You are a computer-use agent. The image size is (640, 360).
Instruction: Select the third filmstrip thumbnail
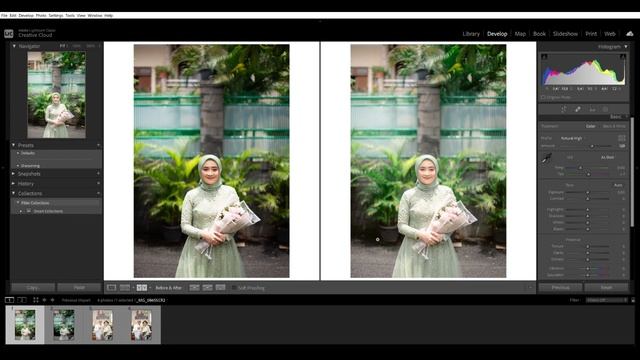coord(102,325)
